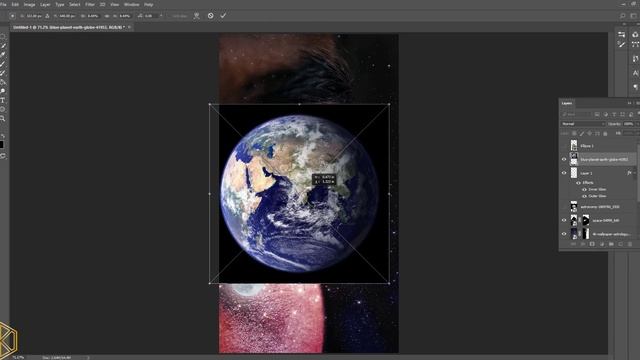Viewport: 640px width, 360px height.
Task: Click the Opacity value field
Action: [629, 124]
